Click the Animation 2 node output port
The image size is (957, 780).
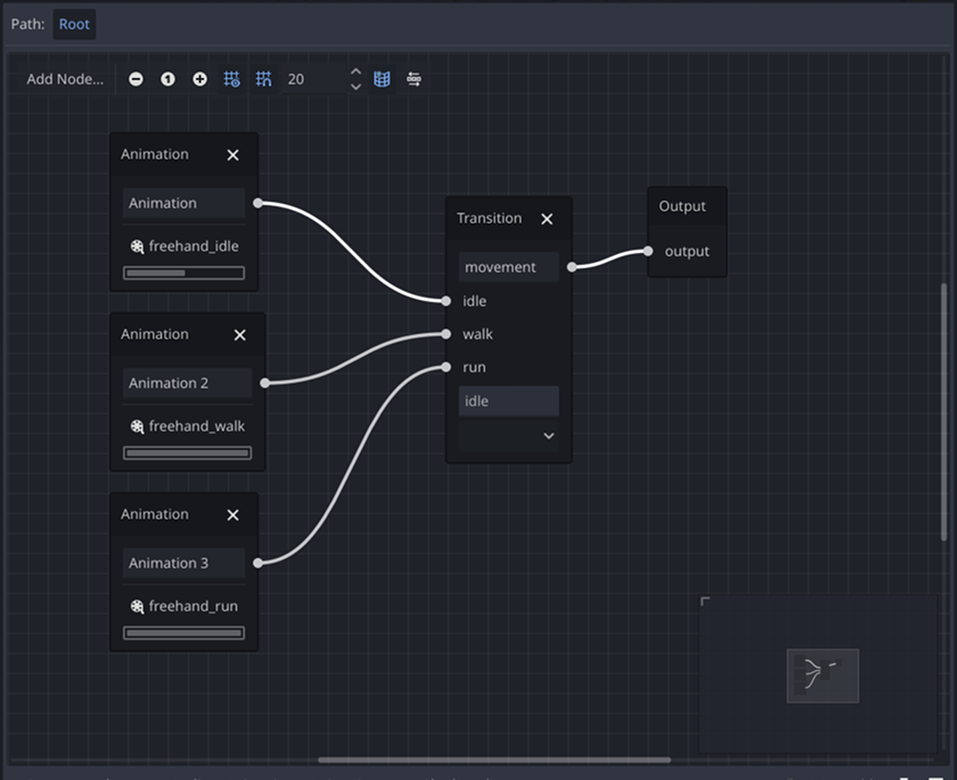click(265, 383)
